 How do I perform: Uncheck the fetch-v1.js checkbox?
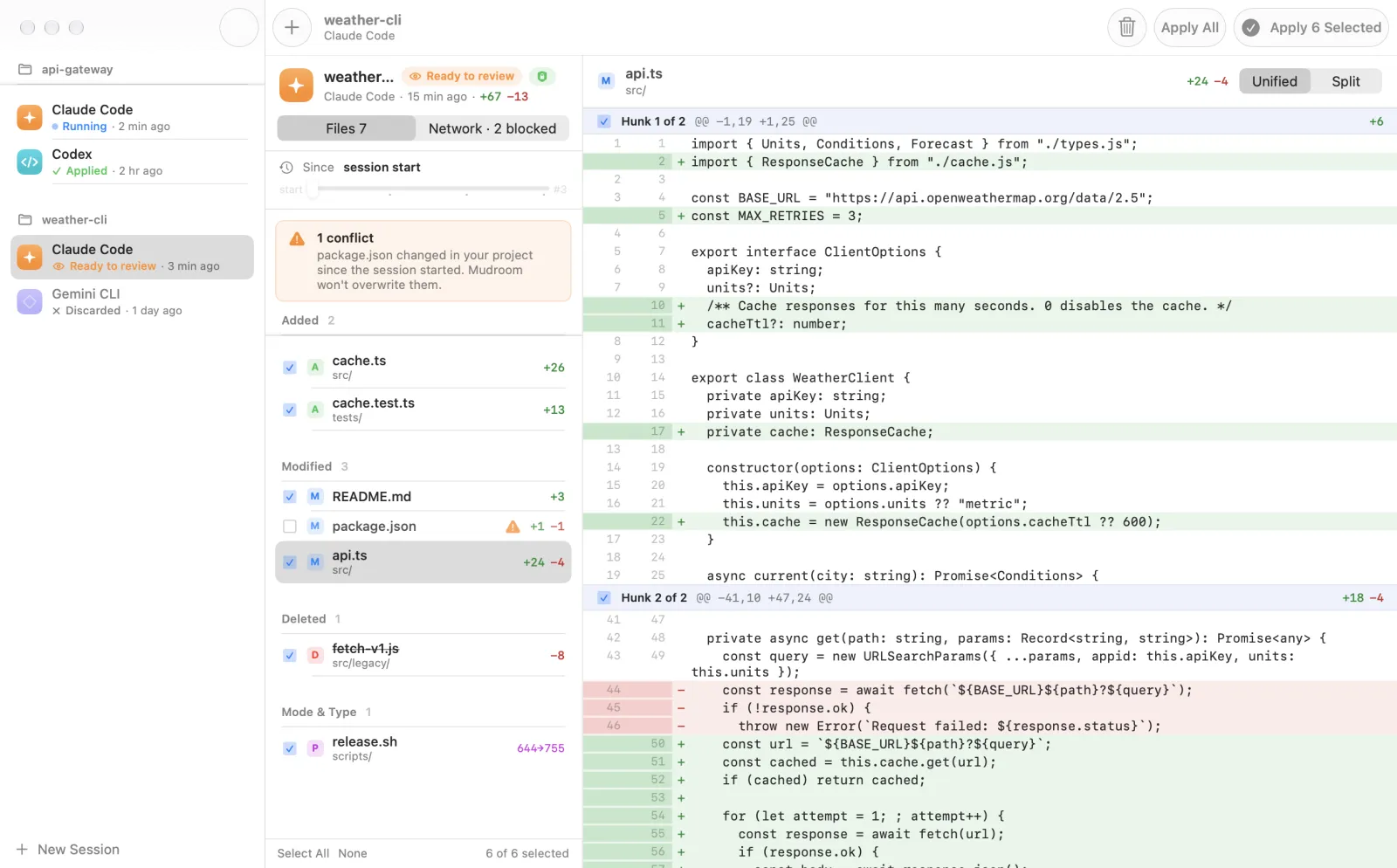coord(290,655)
